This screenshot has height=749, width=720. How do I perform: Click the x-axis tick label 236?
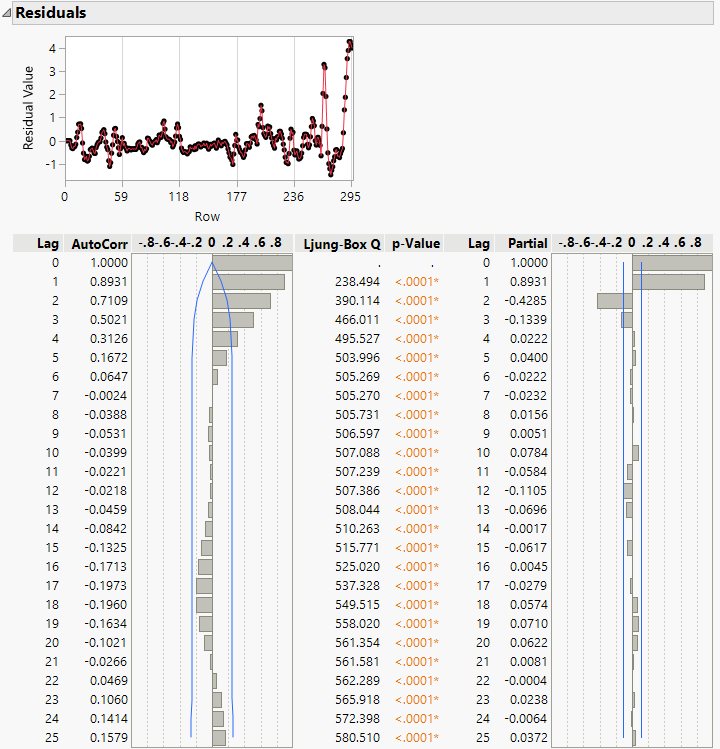coord(293,197)
